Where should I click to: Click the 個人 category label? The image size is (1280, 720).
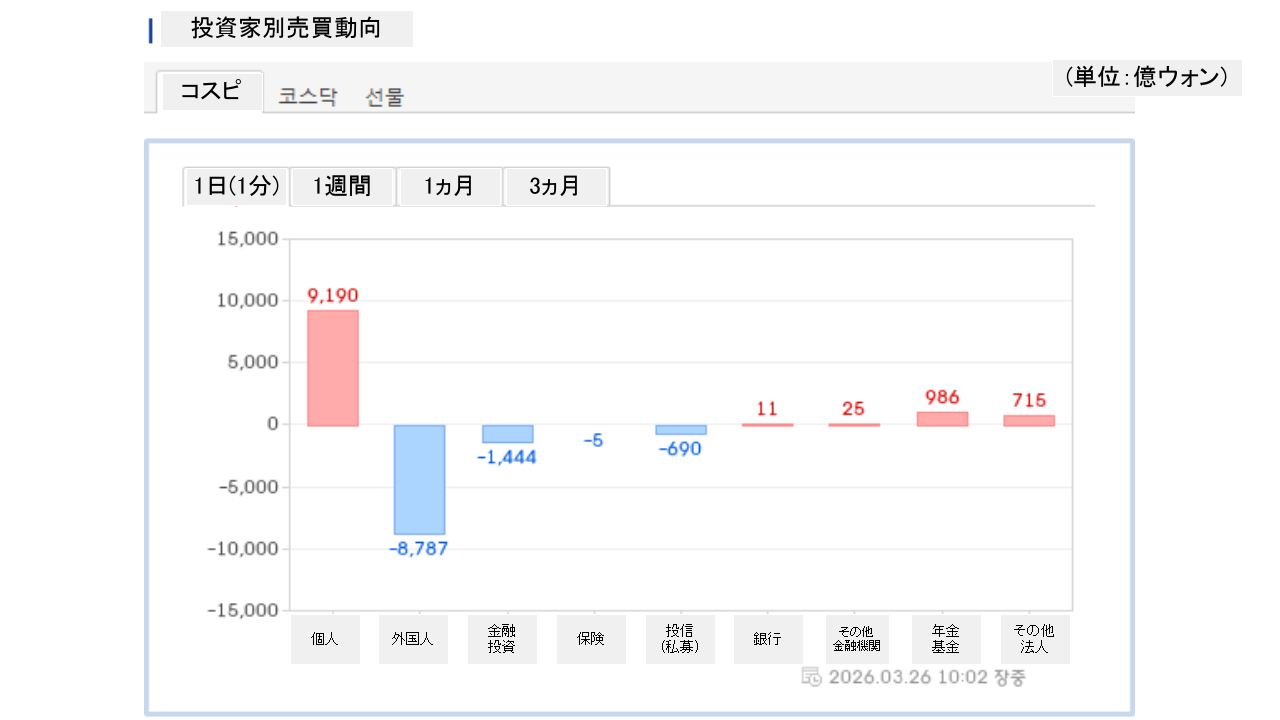325,639
